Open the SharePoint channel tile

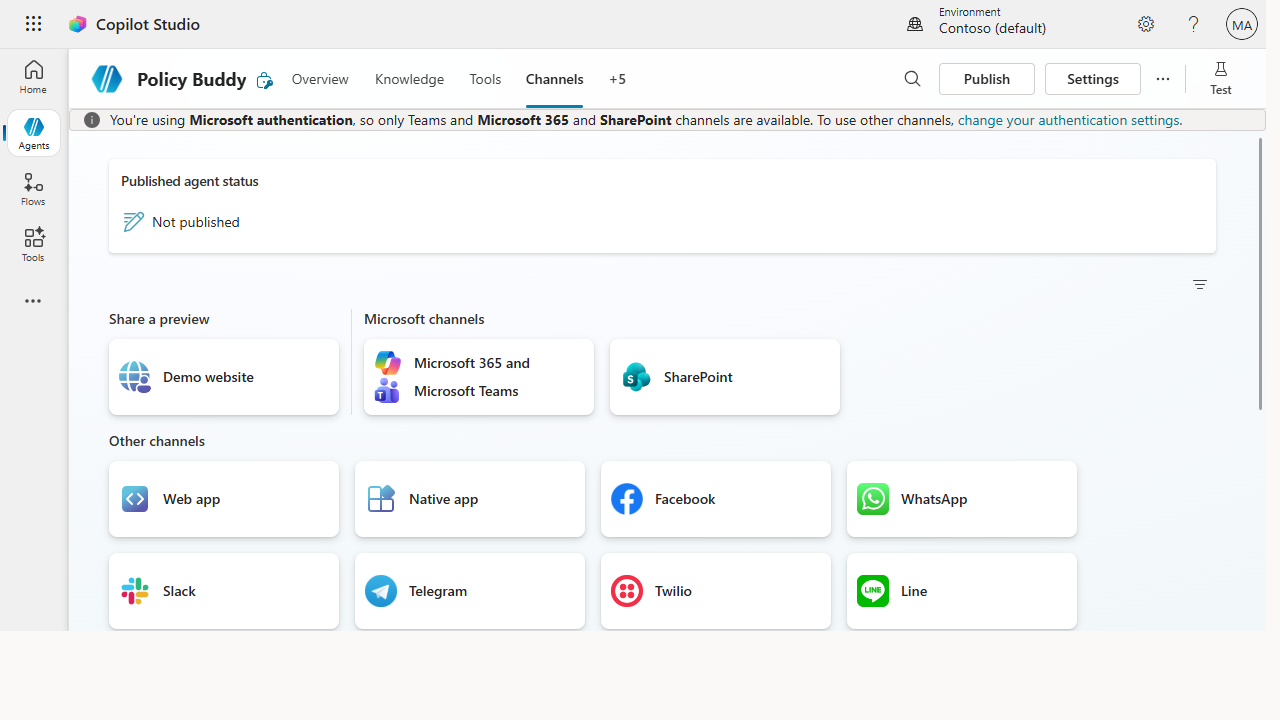(725, 377)
